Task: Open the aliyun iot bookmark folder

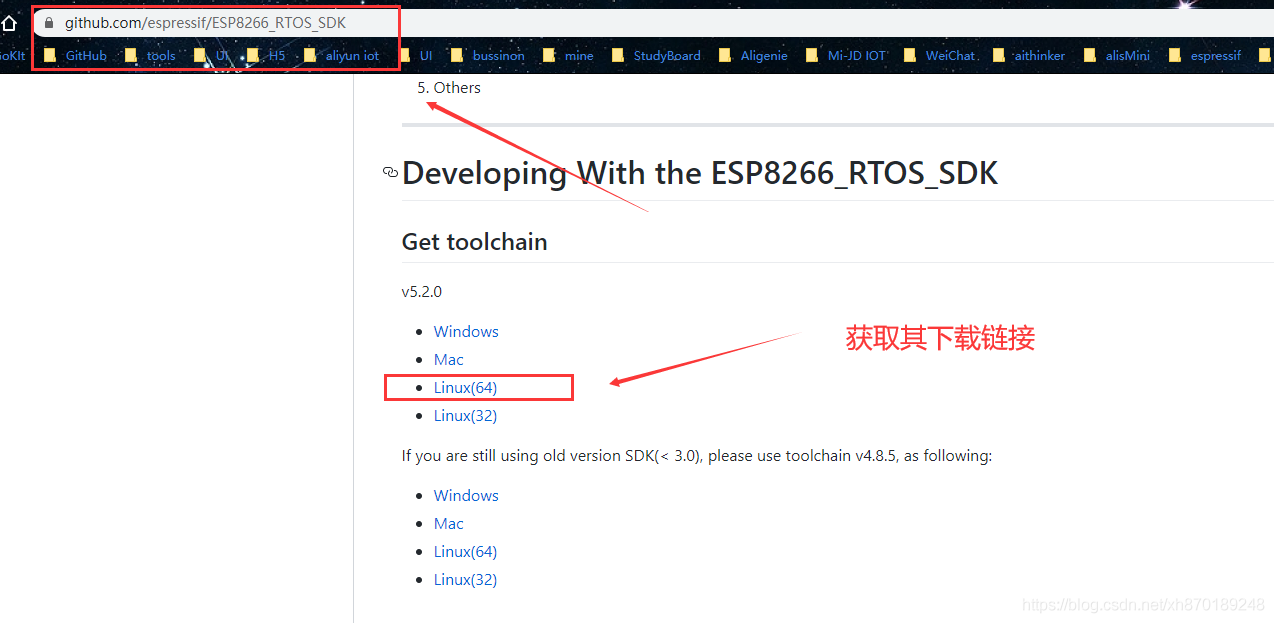Action: tap(342, 56)
